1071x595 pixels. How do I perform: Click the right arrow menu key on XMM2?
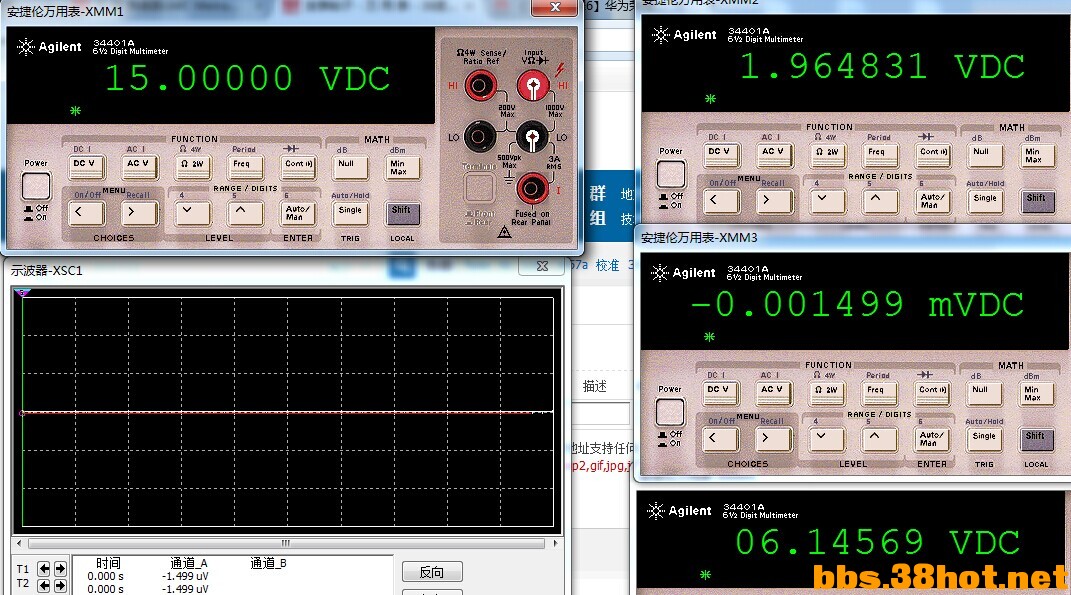tap(774, 201)
